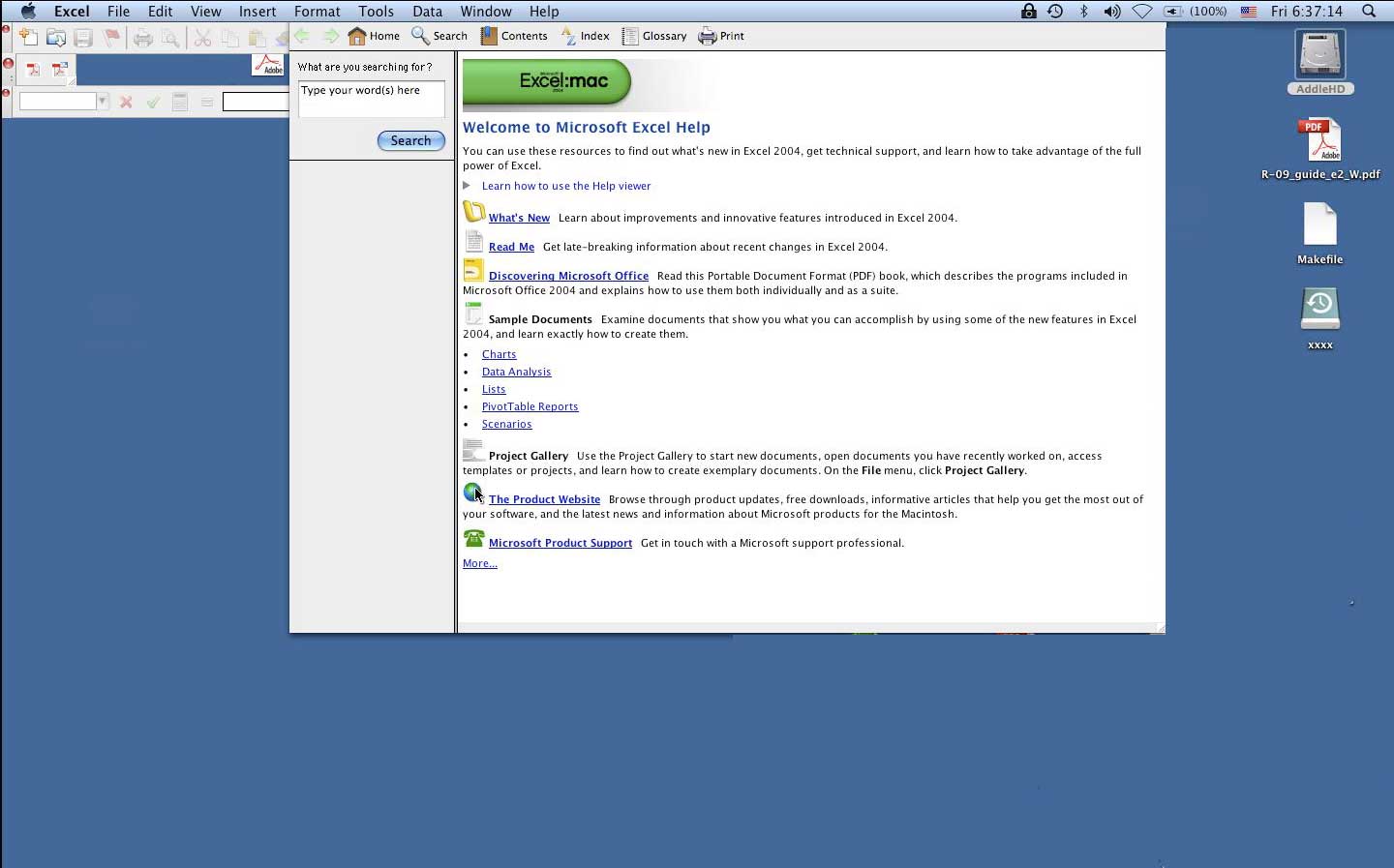Click the Index toolbar icon

tap(569, 36)
